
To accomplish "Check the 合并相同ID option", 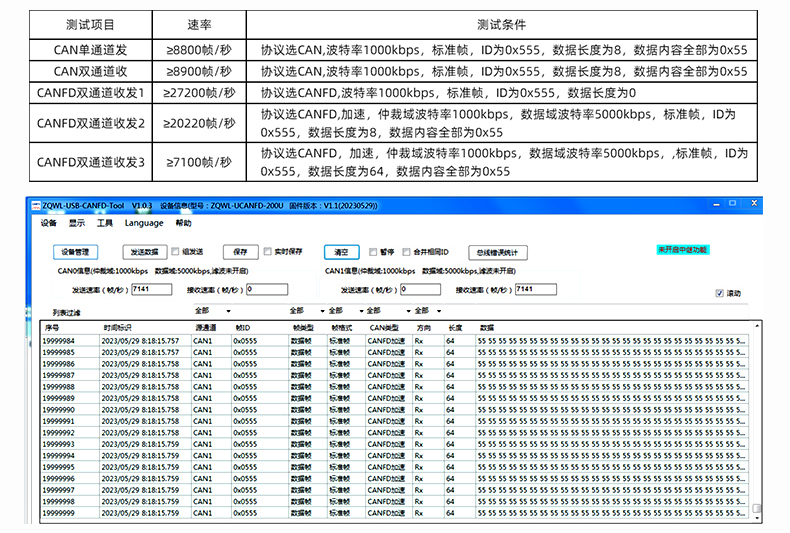I will (x=406, y=252).
